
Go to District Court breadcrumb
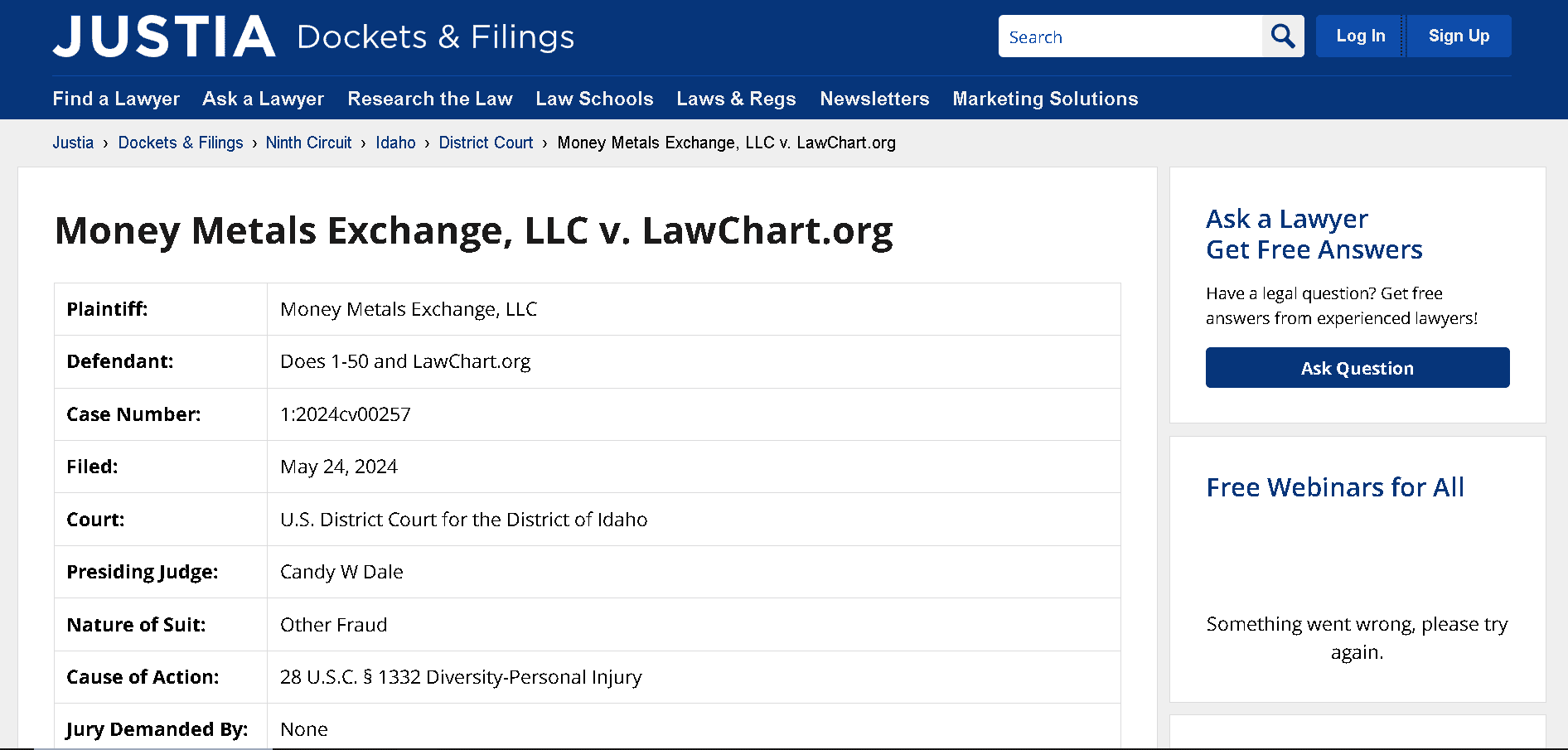(486, 143)
